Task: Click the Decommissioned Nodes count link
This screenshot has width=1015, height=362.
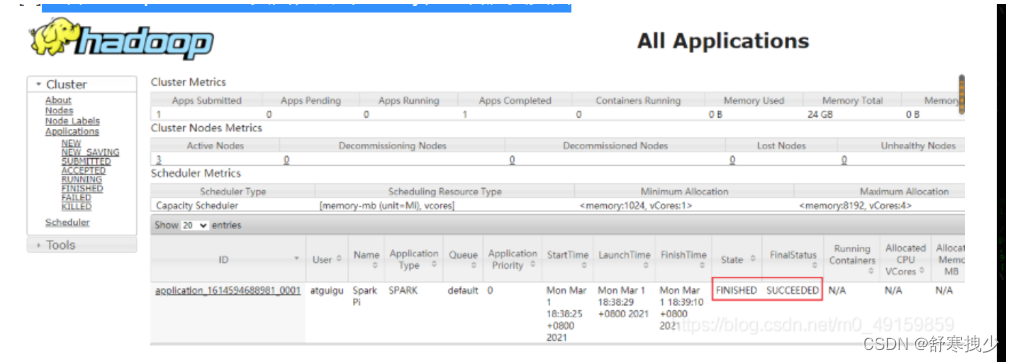Action: point(512,159)
